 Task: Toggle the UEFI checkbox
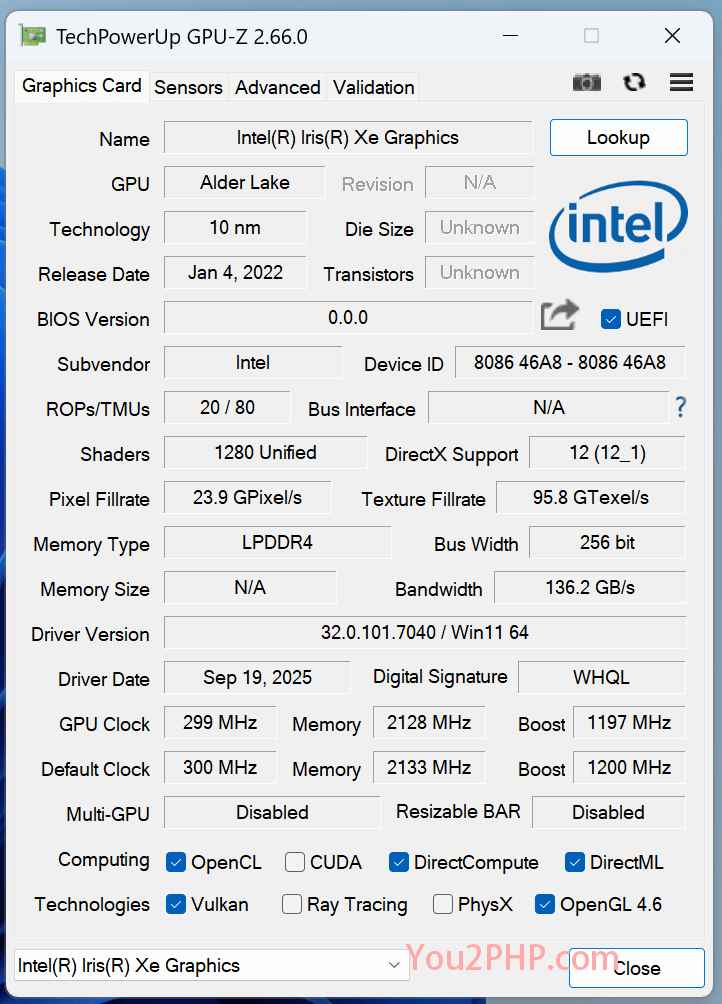click(x=610, y=318)
